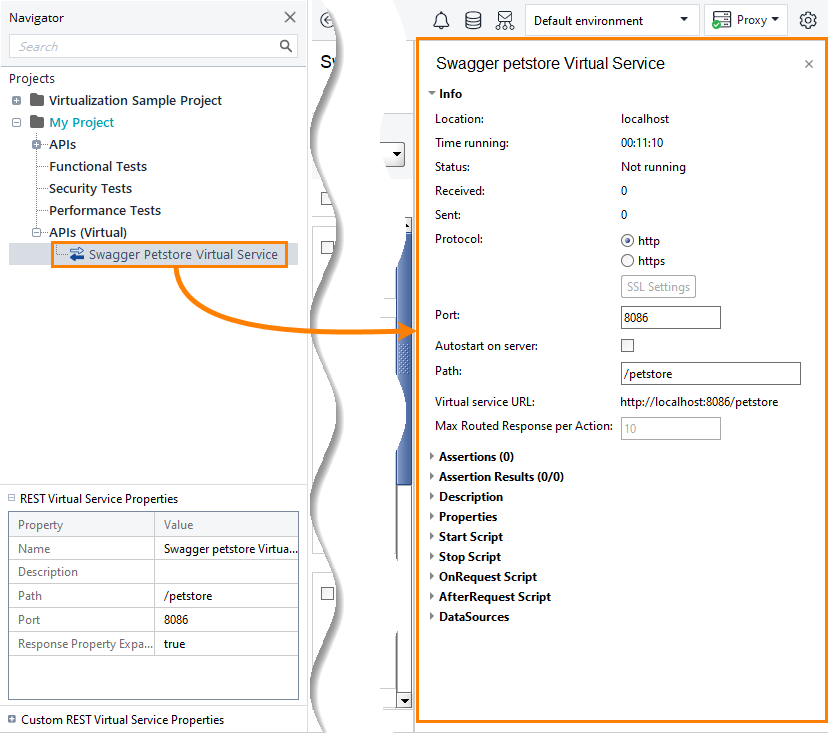Open ReadyAPI settings with the gear icon
This screenshot has height=733, width=828.
pyautogui.click(x=808, y=20)
